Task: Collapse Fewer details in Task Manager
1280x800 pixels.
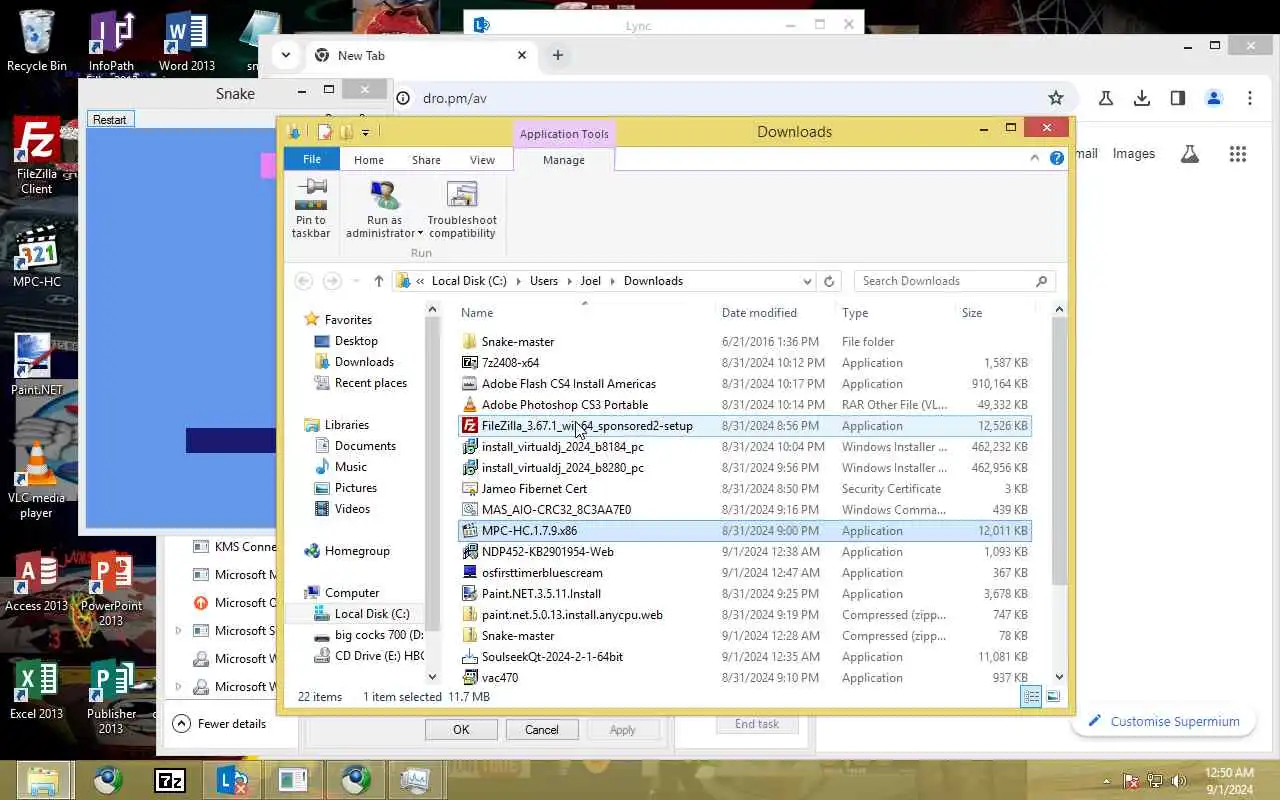Action: (x=220, y=723)
